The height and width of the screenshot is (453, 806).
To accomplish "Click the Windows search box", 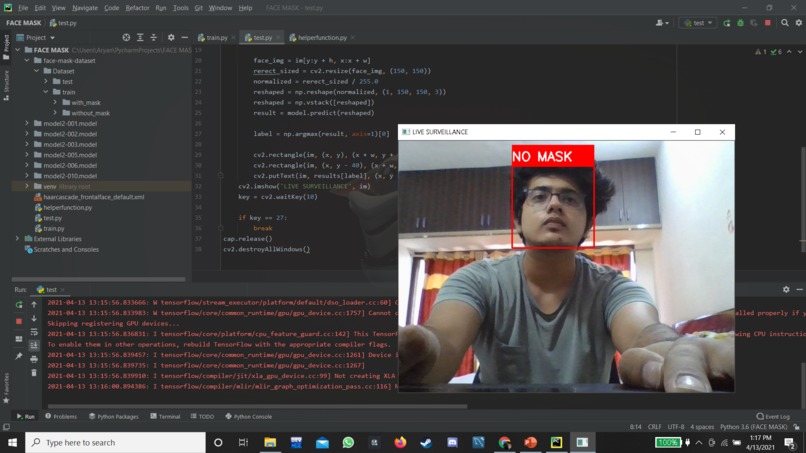I will [115, 442].
